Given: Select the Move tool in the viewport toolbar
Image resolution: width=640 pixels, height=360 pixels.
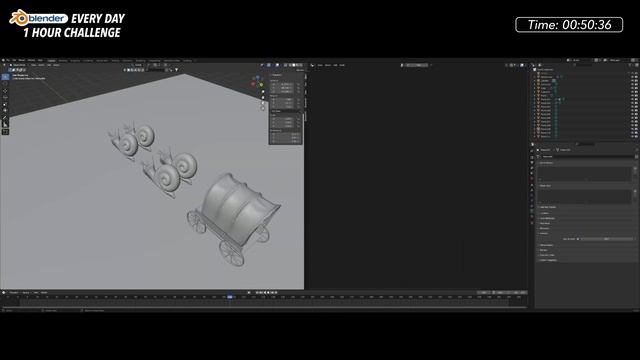Looking at the screenshot, I should (x=5, y=91).
